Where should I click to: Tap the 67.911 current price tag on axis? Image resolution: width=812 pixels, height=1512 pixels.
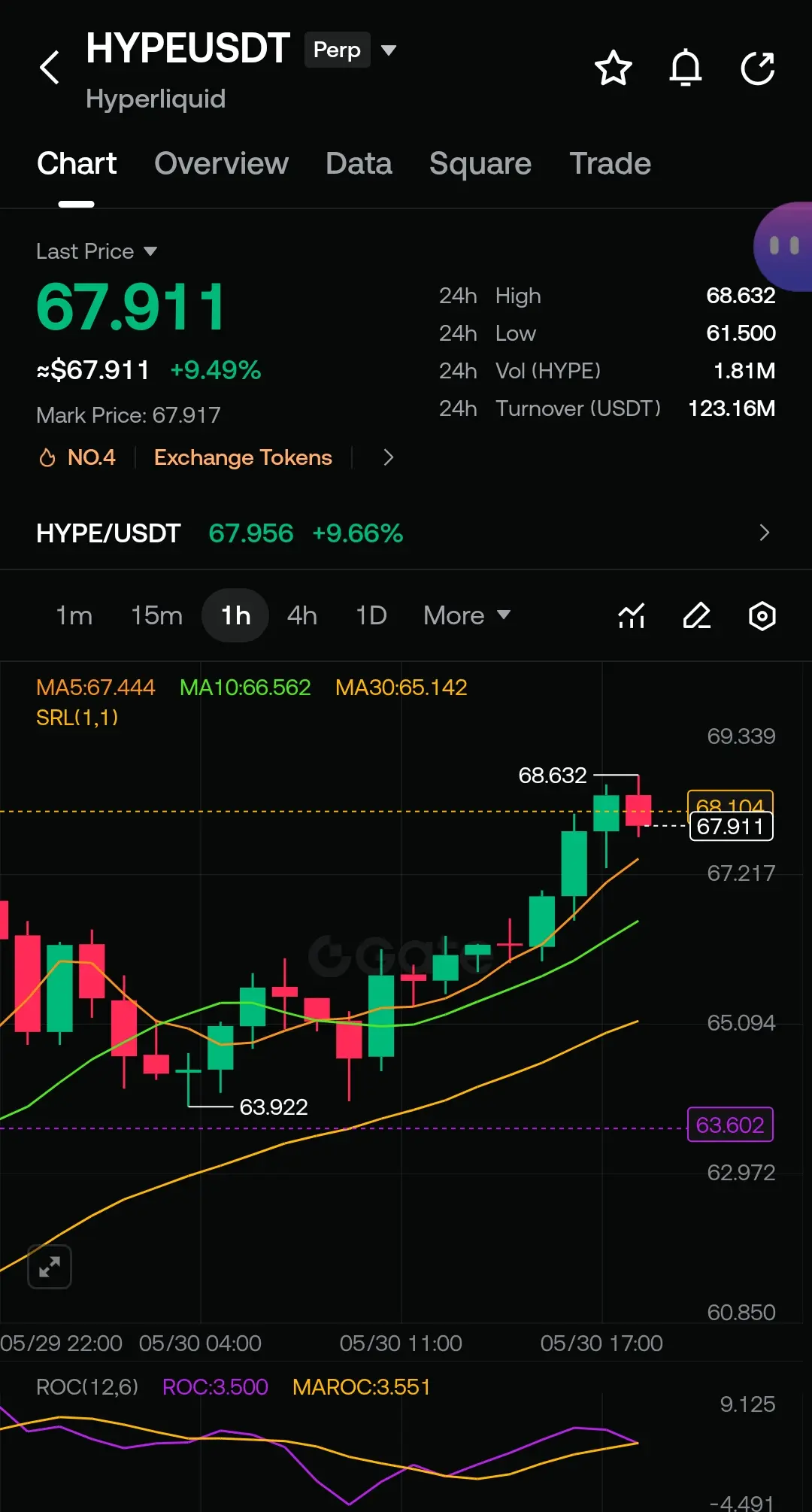(x=731, y=826)
